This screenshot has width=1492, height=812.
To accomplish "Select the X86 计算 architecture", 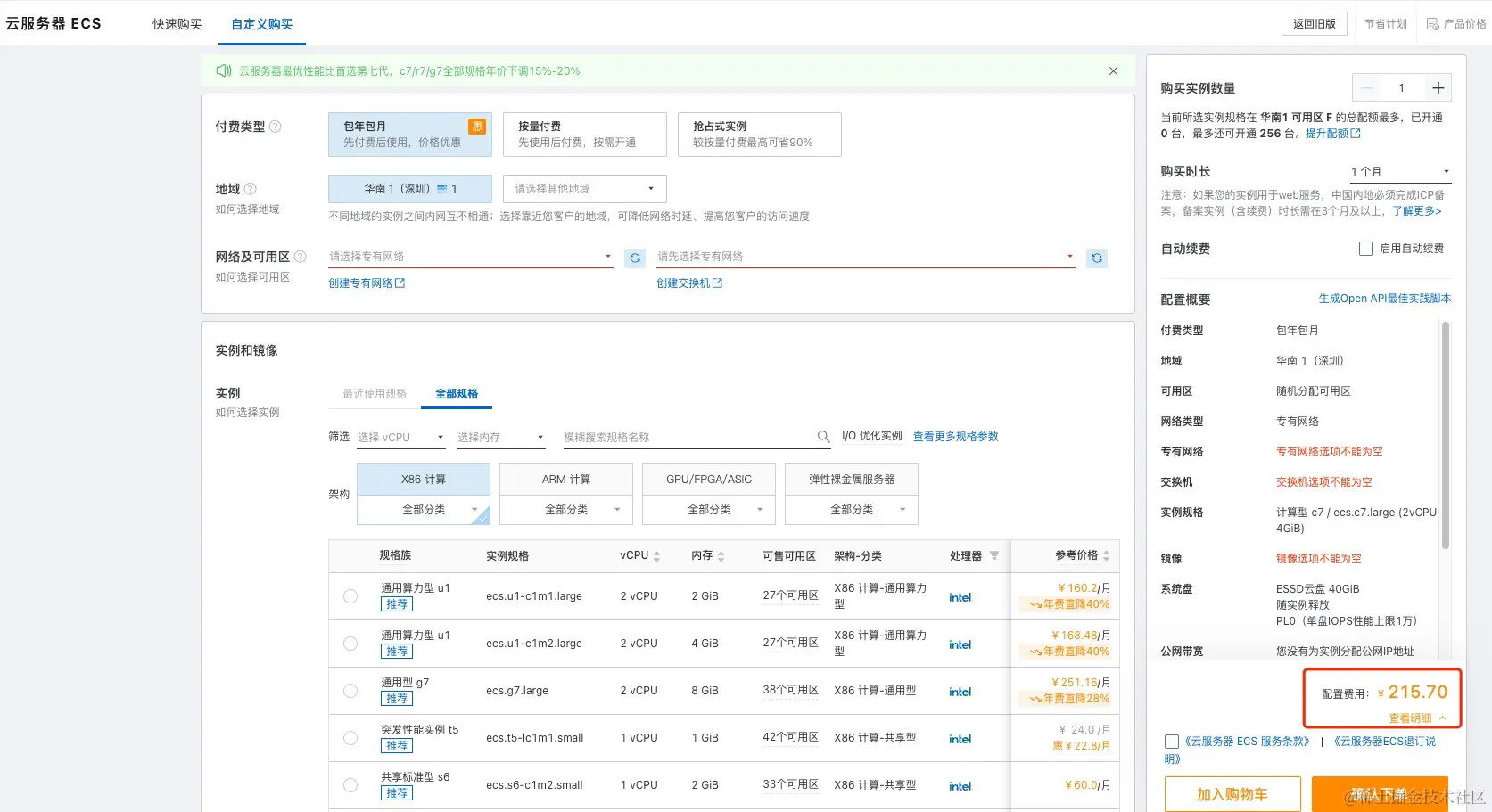I will tap(424, 480).
